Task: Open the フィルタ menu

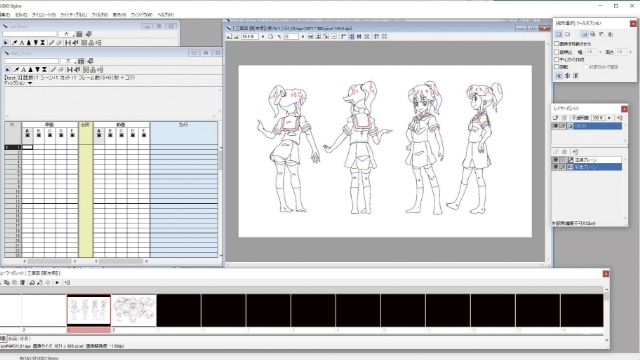Action: click(100, 15)
